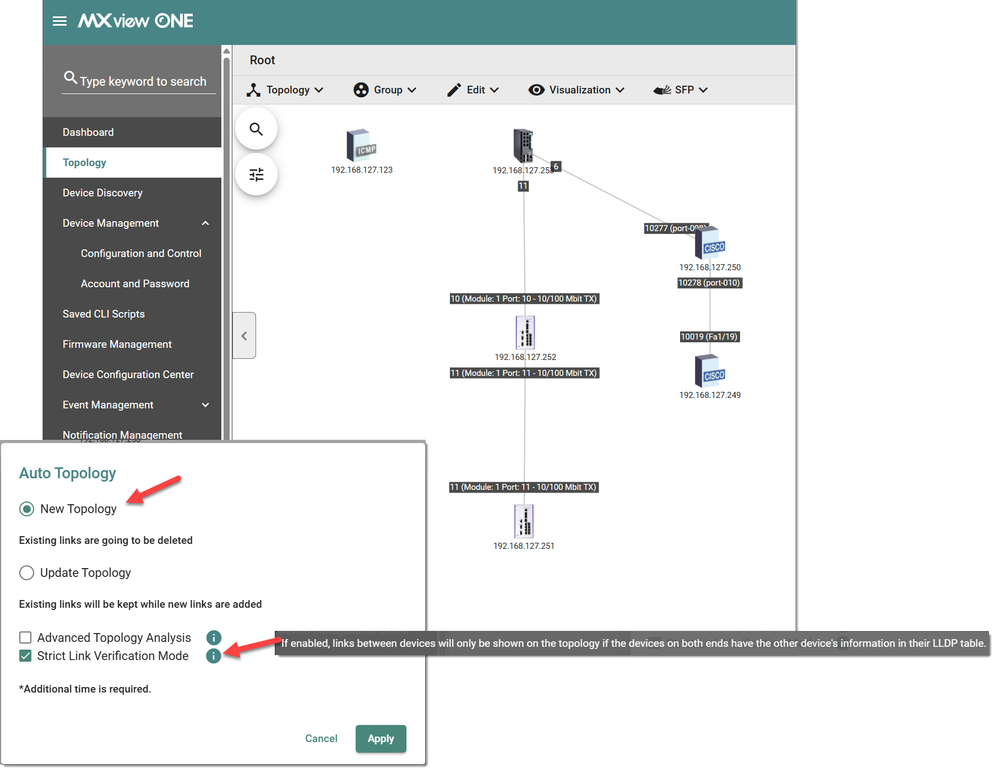Click the Topology toolbar network icon
1000x770 pixels.
pyautogui.click(x=254, y=90)
